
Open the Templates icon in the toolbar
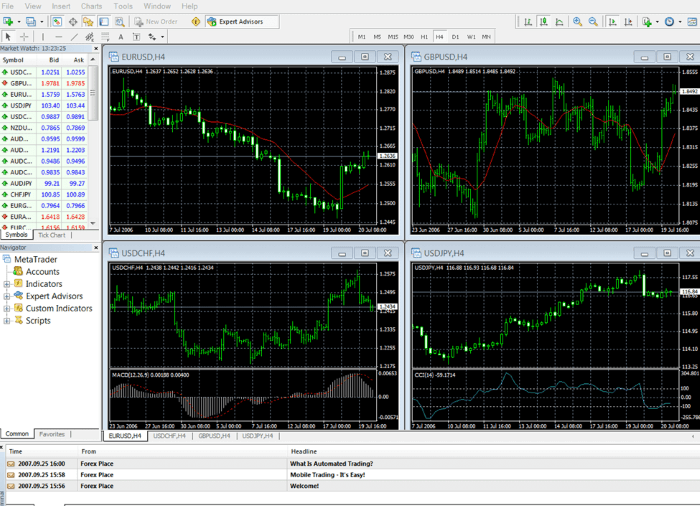tap(692, 21)
